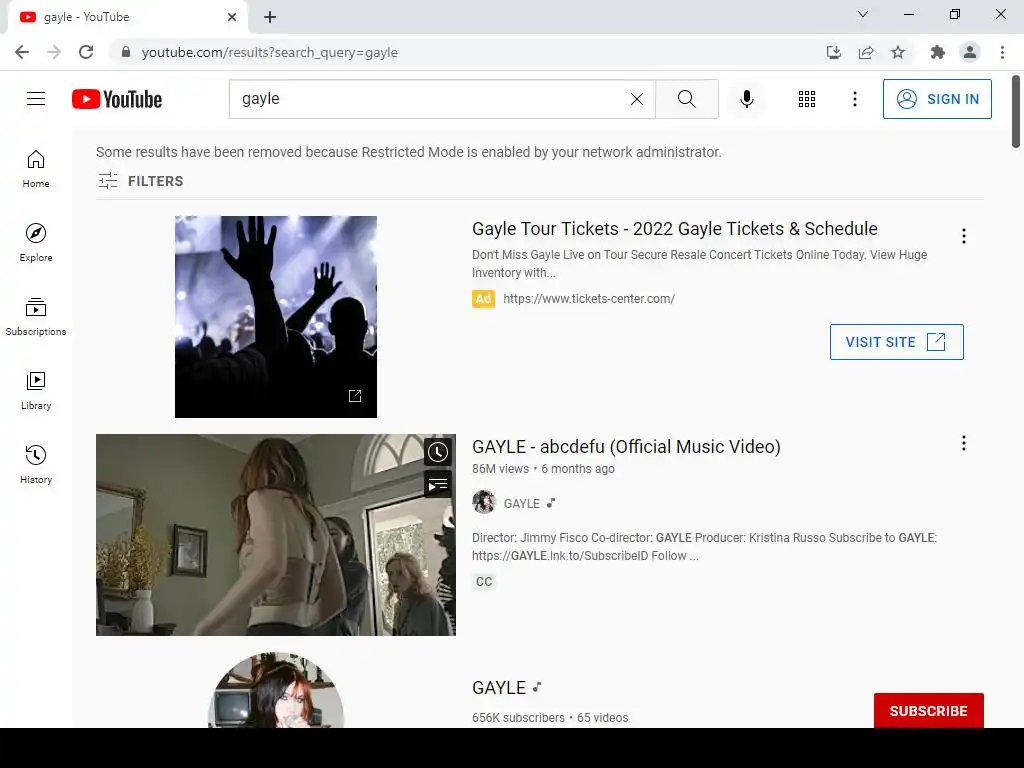Screen dimensions: 1024x768
Task: Open the Chrome extensions puzzle icon
Action: pos(938,52)
